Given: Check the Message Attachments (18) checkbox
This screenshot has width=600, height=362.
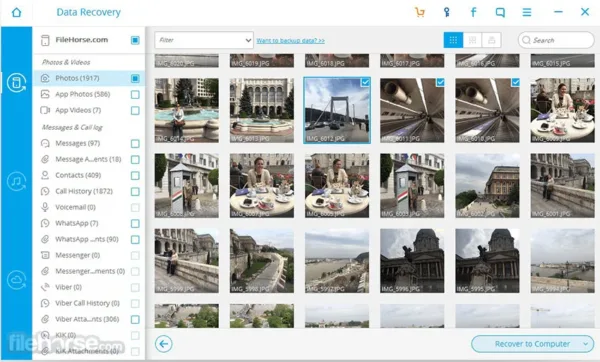Looking at the screenshot, I should tap(135, 160).
